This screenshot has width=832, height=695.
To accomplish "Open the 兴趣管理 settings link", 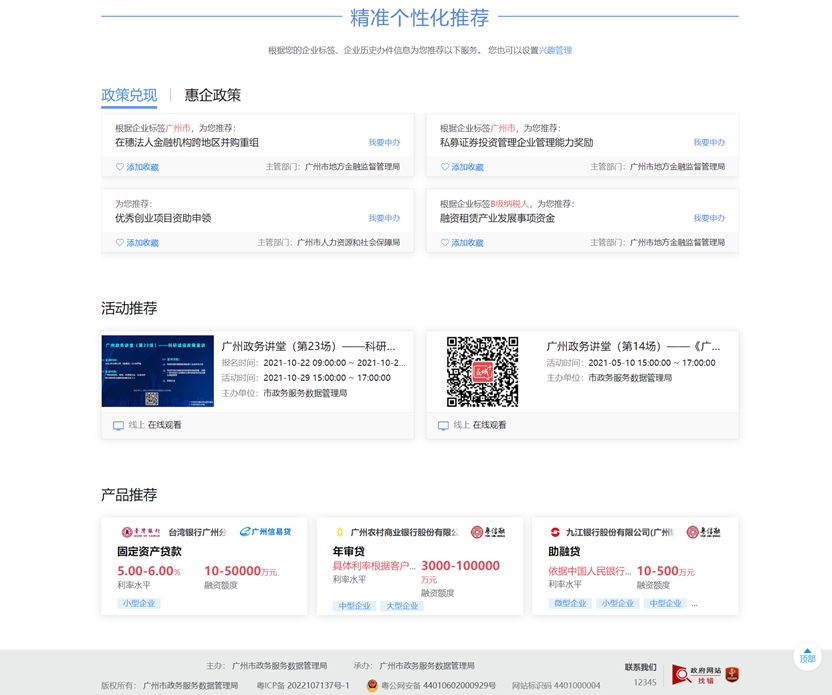I will click(x=555, y=50).
